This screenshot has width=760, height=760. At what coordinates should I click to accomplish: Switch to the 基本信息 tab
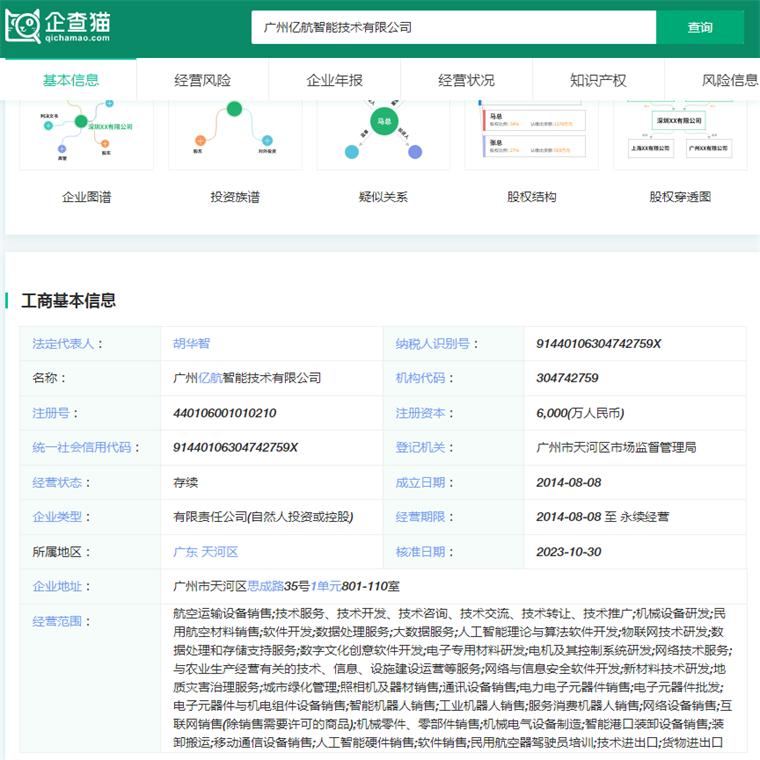(70, 80)
